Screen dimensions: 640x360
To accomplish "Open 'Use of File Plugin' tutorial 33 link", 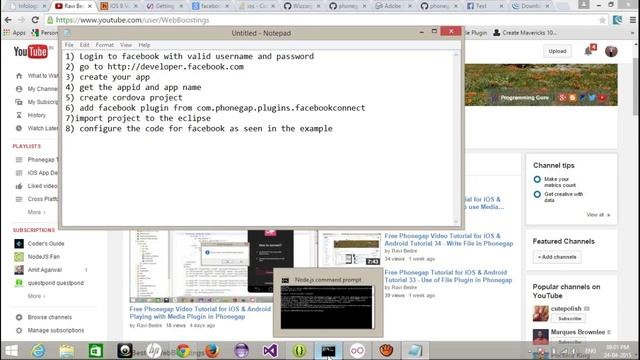I will 448,276.
